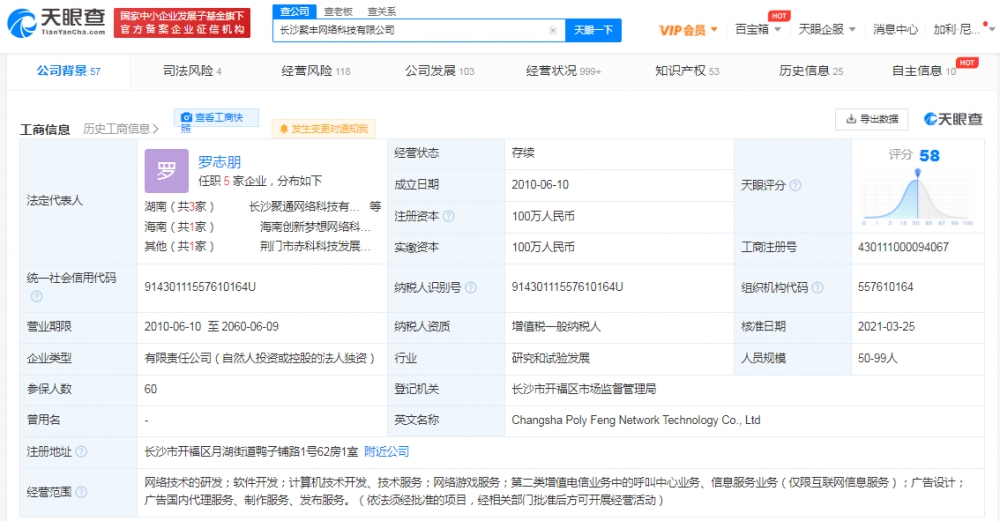
Task: Click the 发生变更时通知我 bell button
Action: (x=323, y=129)
